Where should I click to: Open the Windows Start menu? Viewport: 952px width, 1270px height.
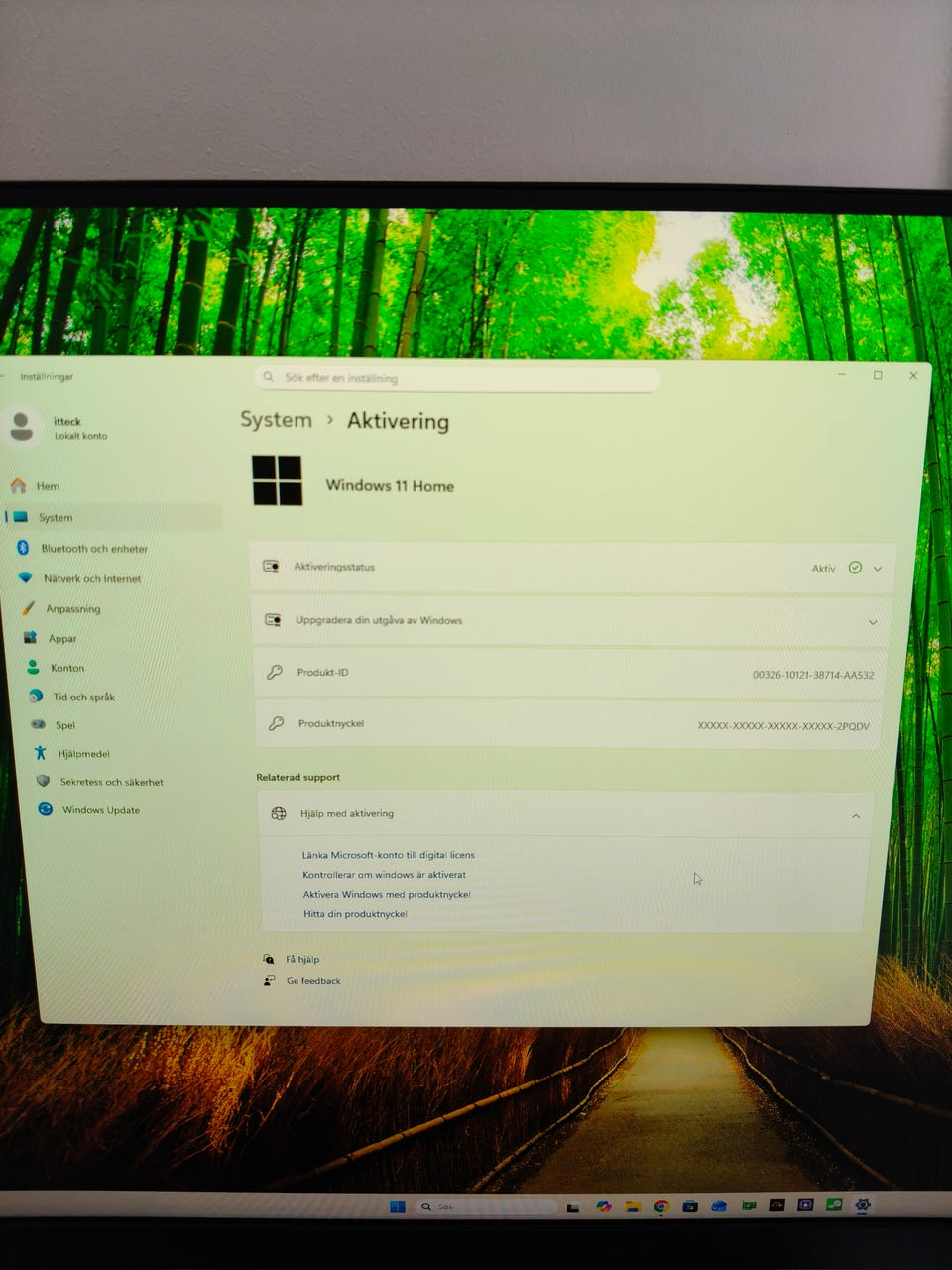pyautogui.click(x=398, y=1206)
